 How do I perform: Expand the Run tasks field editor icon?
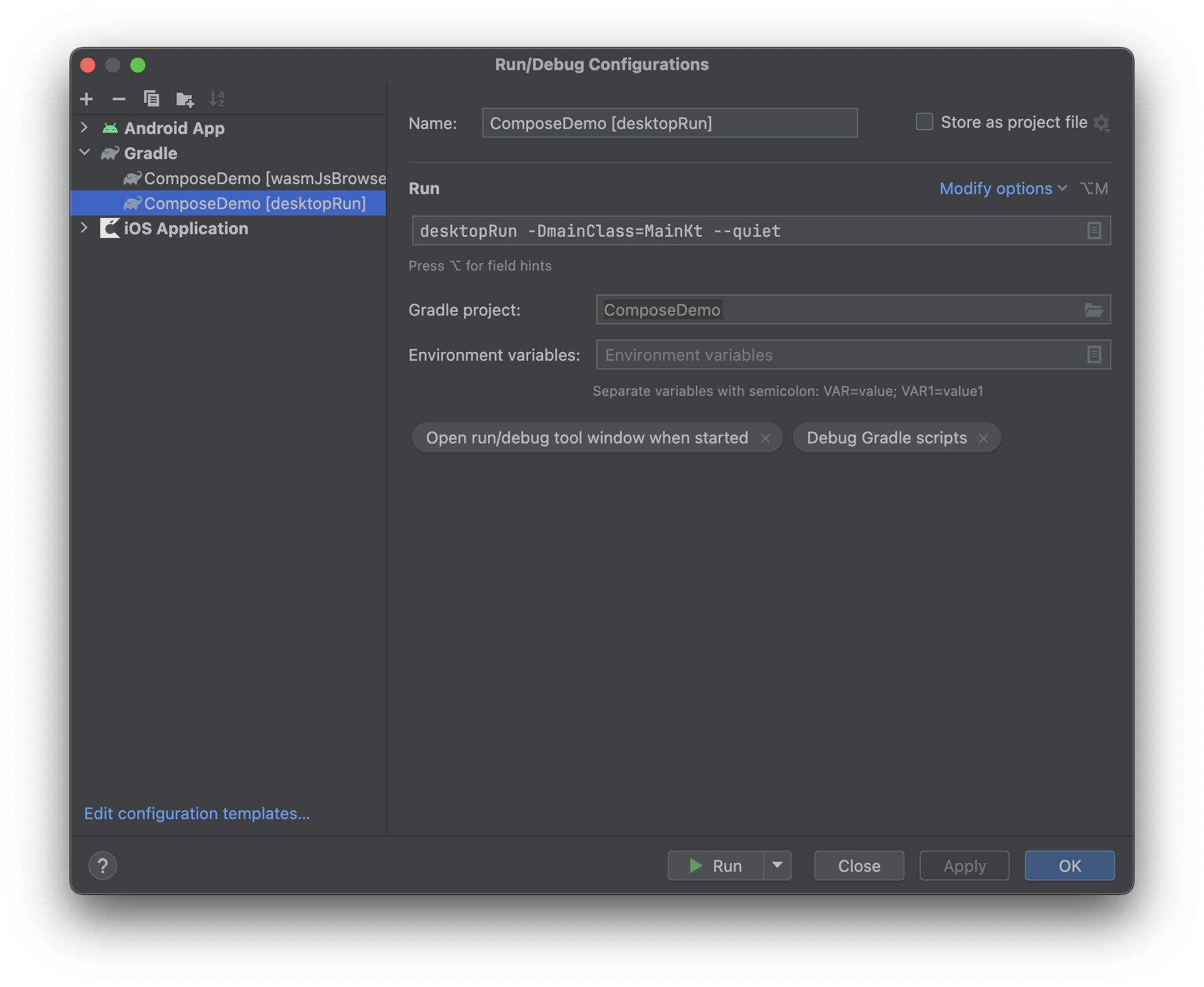pyautogui.click(x=1094, y=231)
